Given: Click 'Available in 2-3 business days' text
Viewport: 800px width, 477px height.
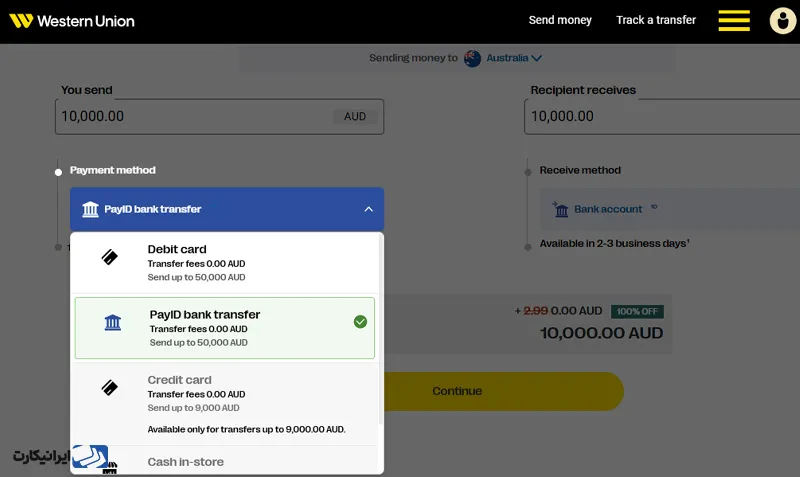Looking at the screenshot, I should coord(614,243).
